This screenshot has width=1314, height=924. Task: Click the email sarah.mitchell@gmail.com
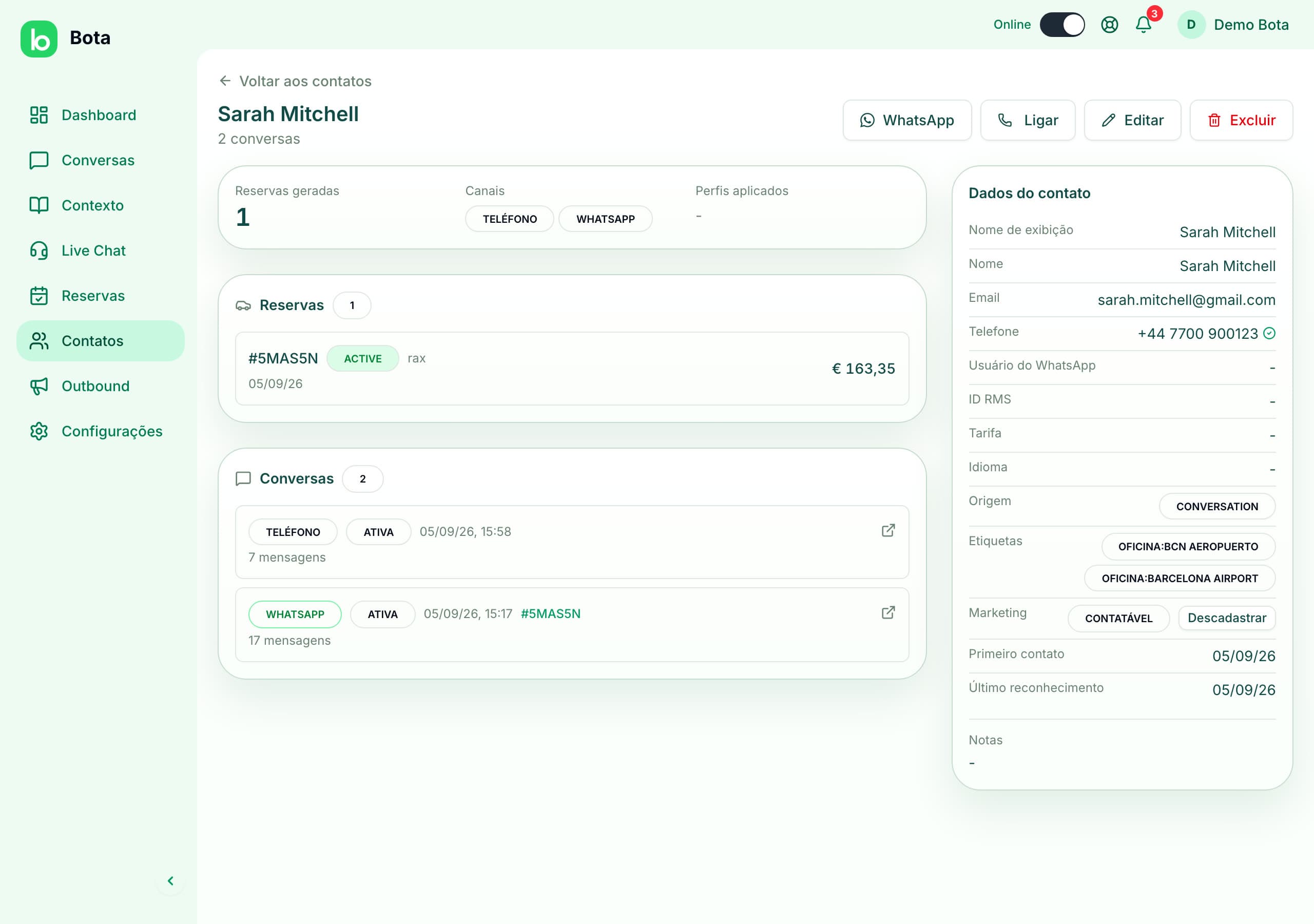coord(1186,300)
